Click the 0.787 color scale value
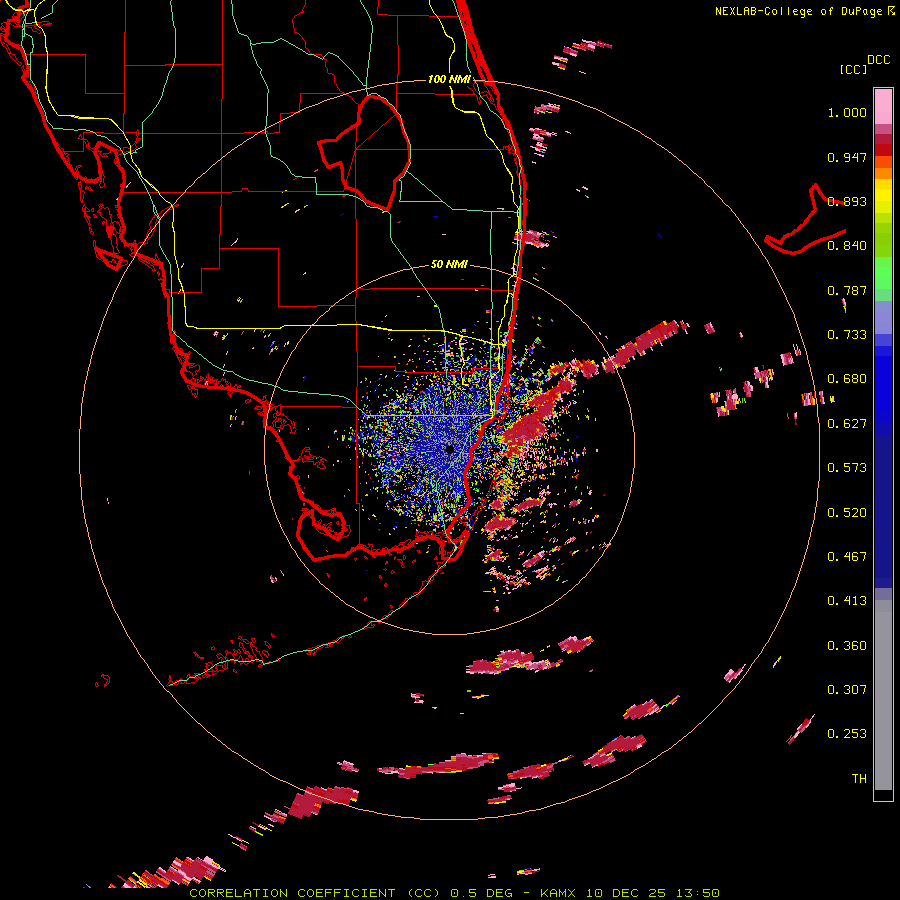 coord(847,290)
